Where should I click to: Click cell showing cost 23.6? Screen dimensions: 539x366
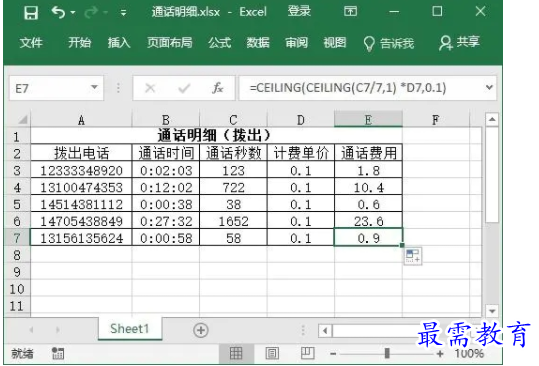click(368, 221)
